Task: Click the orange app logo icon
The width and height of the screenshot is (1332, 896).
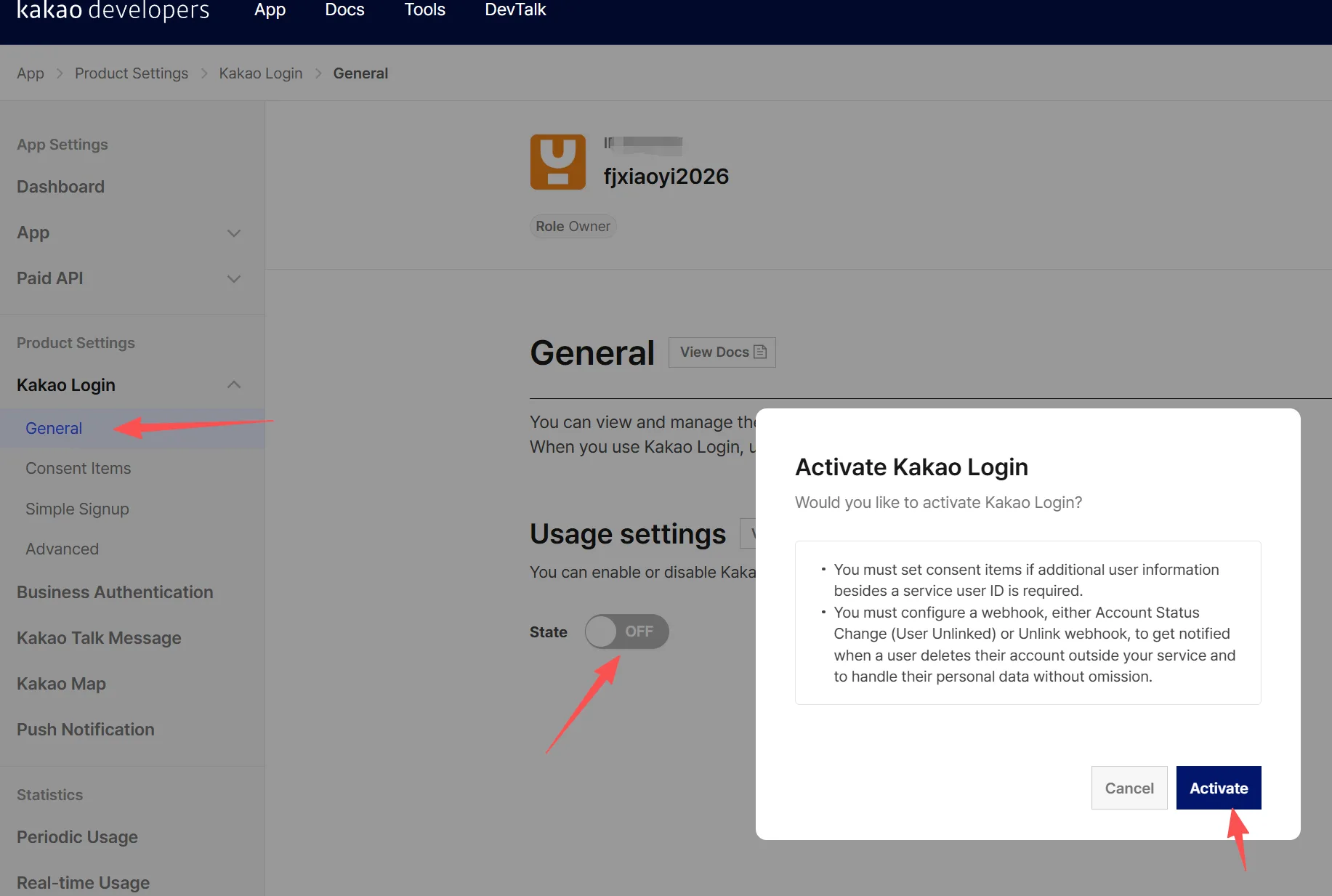Action: [x=557, y=162]
